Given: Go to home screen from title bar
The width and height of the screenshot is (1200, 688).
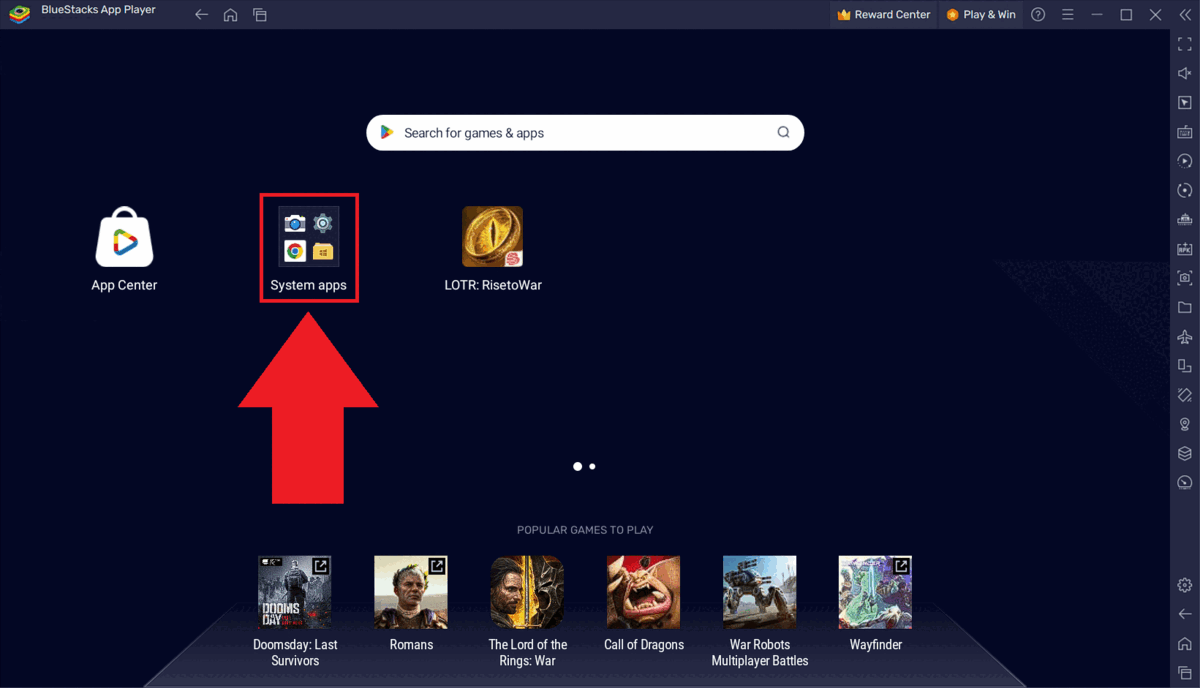Looking at the screenshot, I should click(x=230, y=15).
